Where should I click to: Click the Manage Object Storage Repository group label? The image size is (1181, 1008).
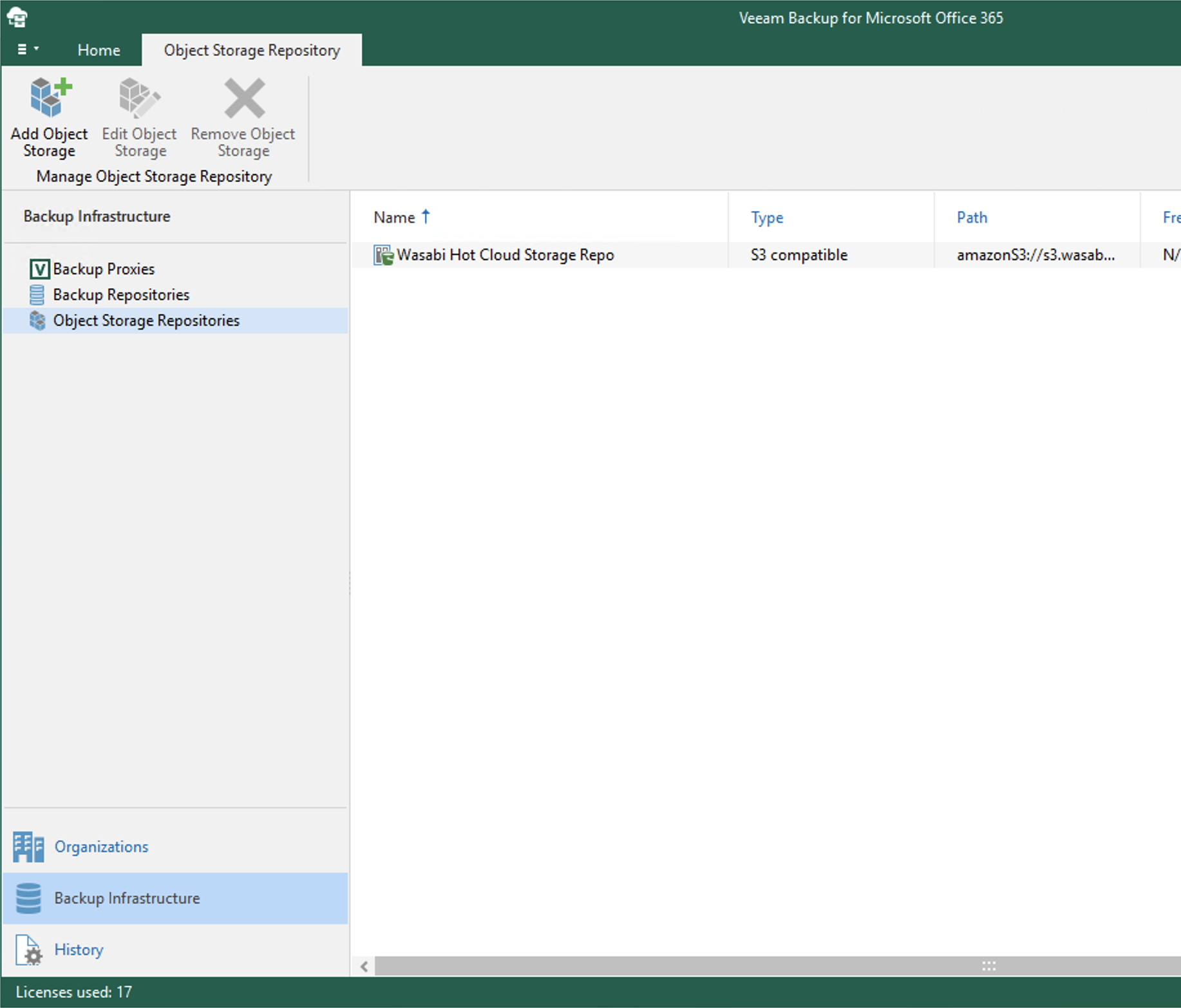155,176
